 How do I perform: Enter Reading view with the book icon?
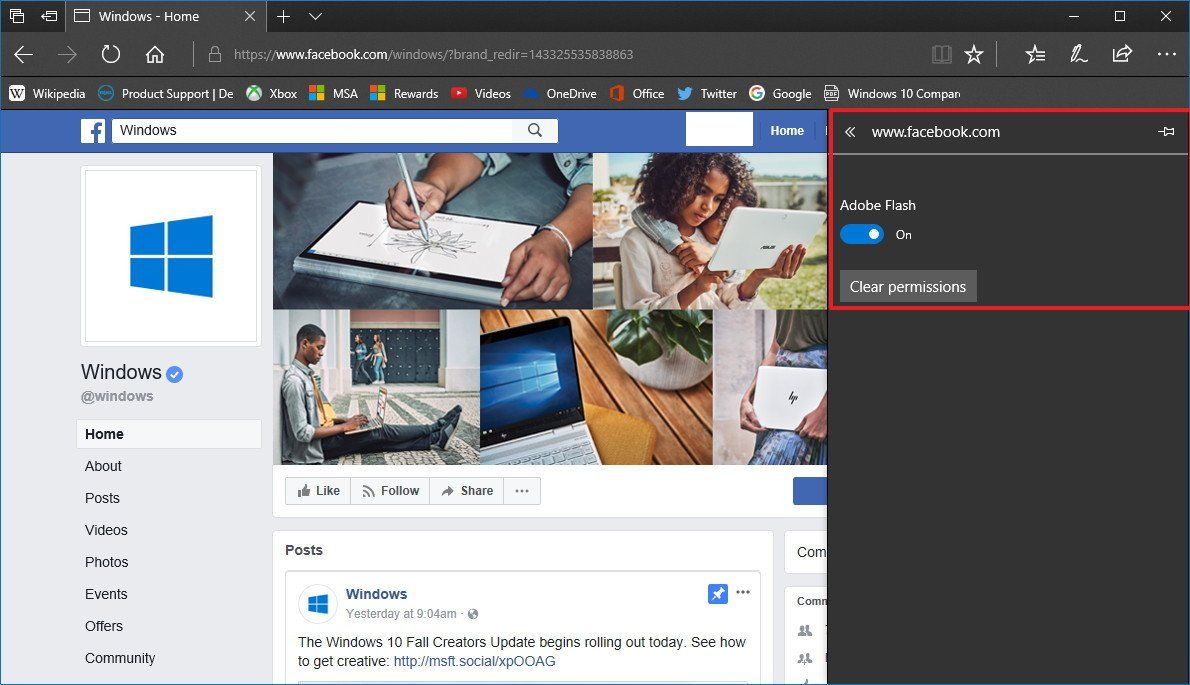[941, 54]
